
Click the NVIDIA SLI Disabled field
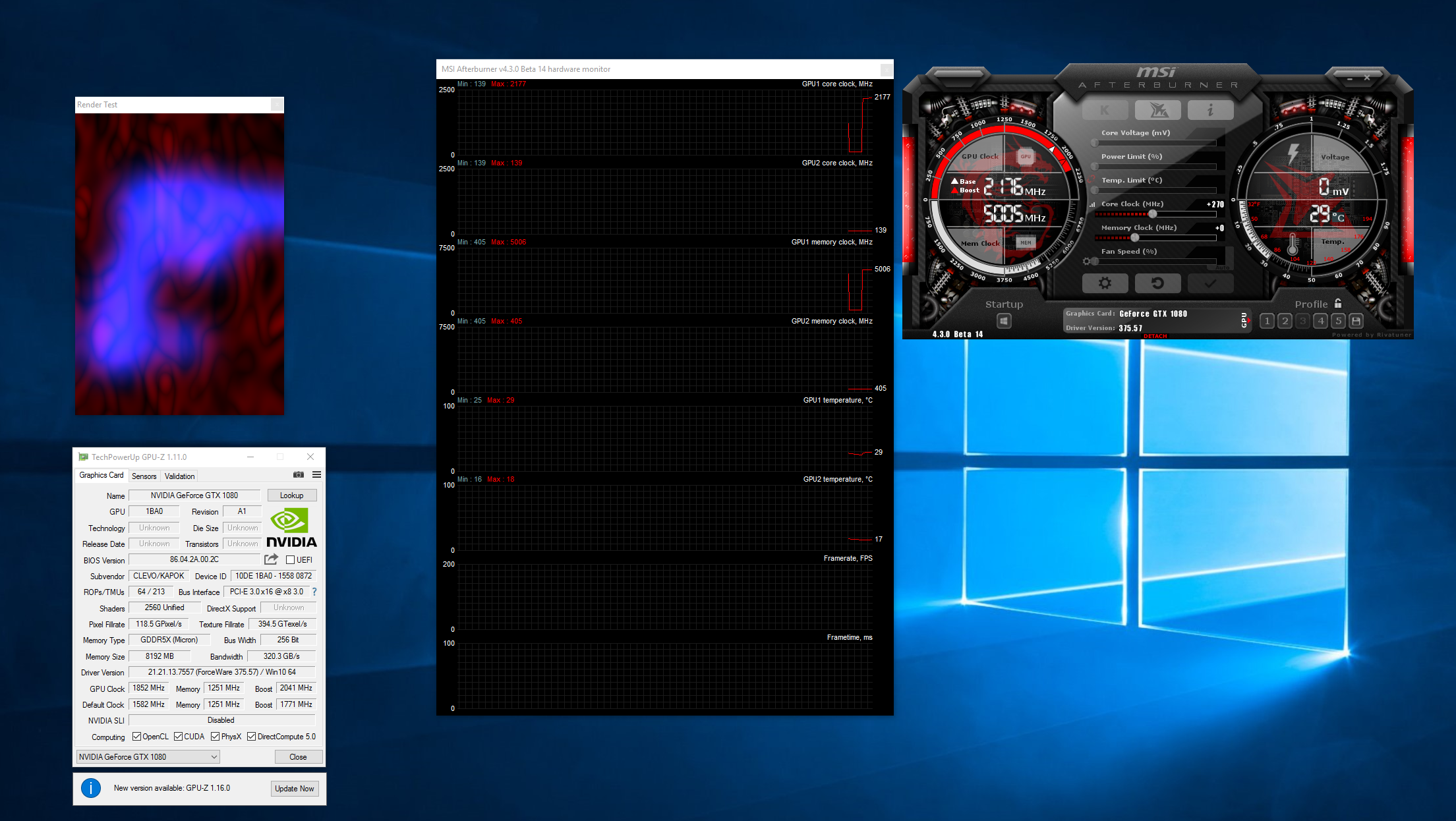[x=222, y=720]
